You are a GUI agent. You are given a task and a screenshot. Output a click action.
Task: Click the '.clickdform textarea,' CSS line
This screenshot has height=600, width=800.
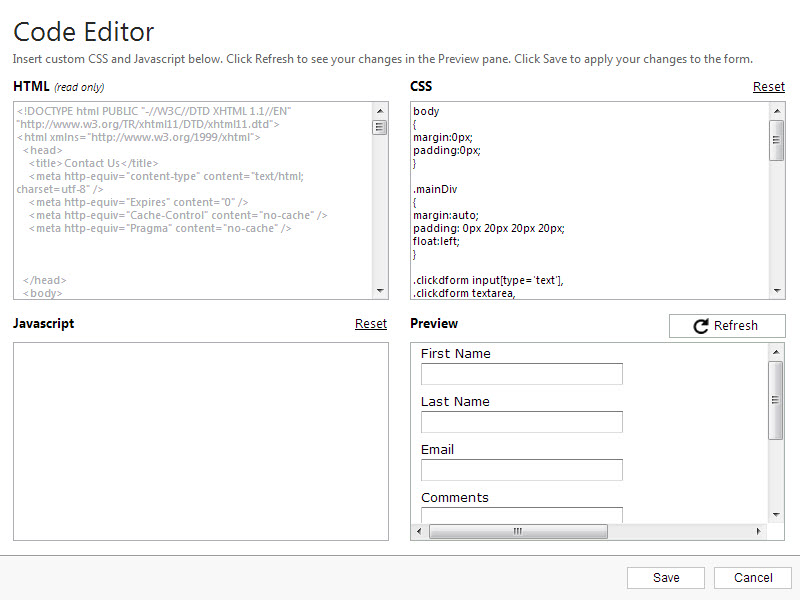click(x=464, y=293)
